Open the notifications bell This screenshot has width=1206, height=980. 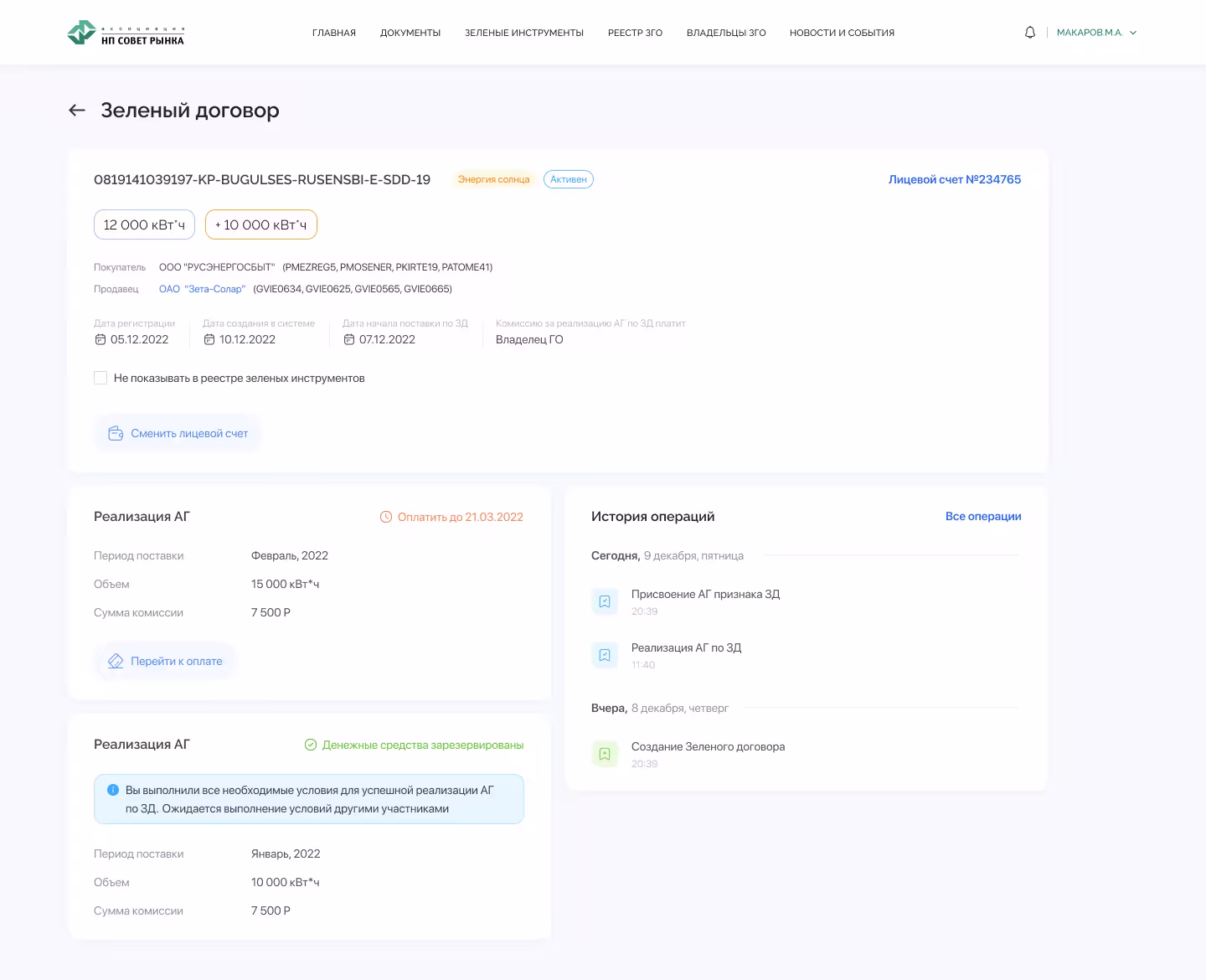(x=1030, y=33)
